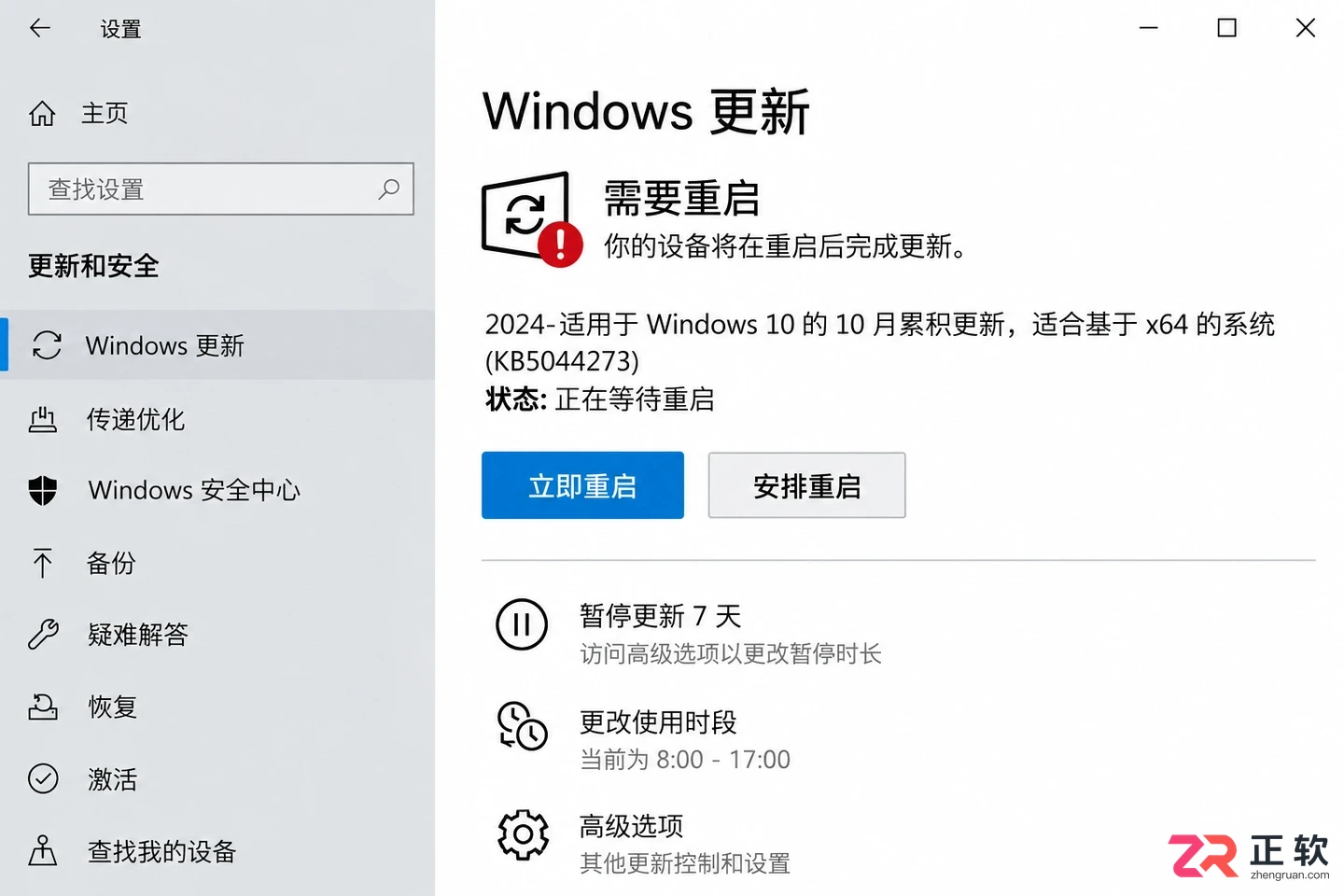
Task: Maximize the Settings window
Action: 1227,28
